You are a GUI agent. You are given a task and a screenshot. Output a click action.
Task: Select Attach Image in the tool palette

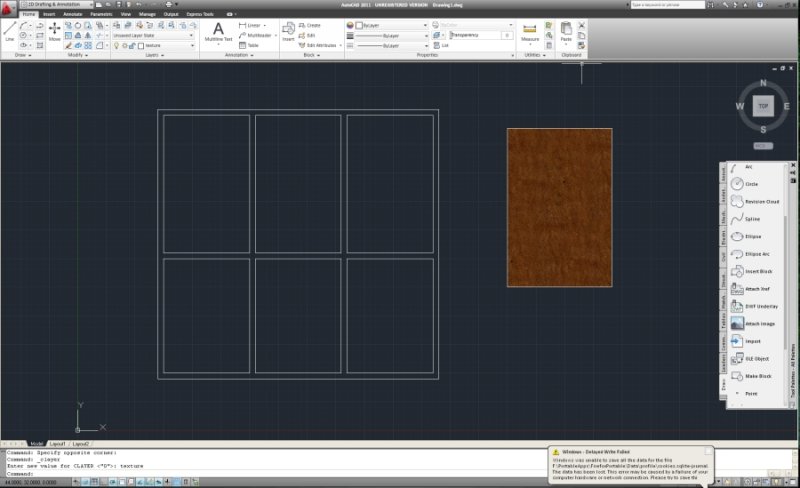pos(753,324)
